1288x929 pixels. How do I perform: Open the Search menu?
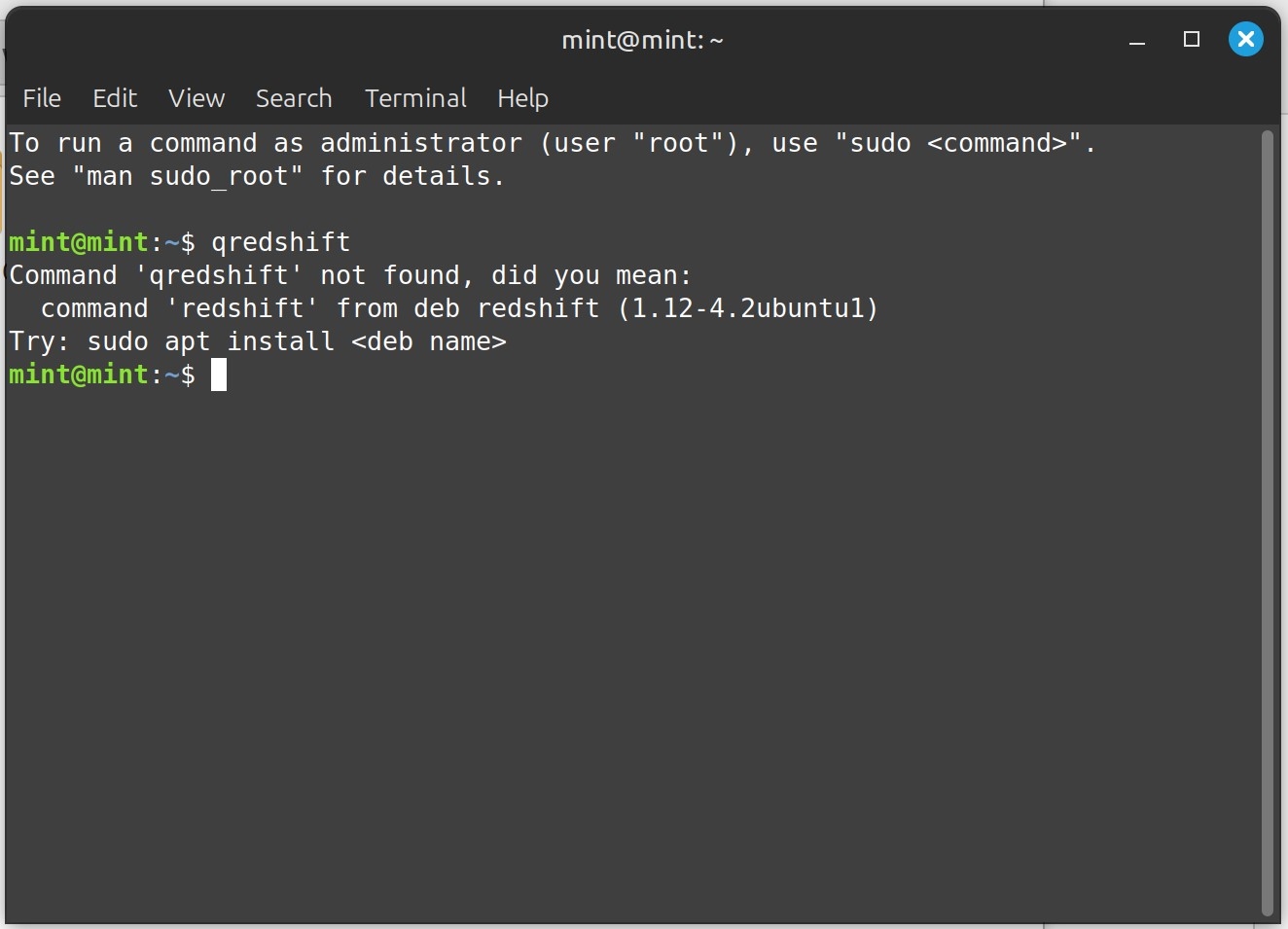[294, 98]
